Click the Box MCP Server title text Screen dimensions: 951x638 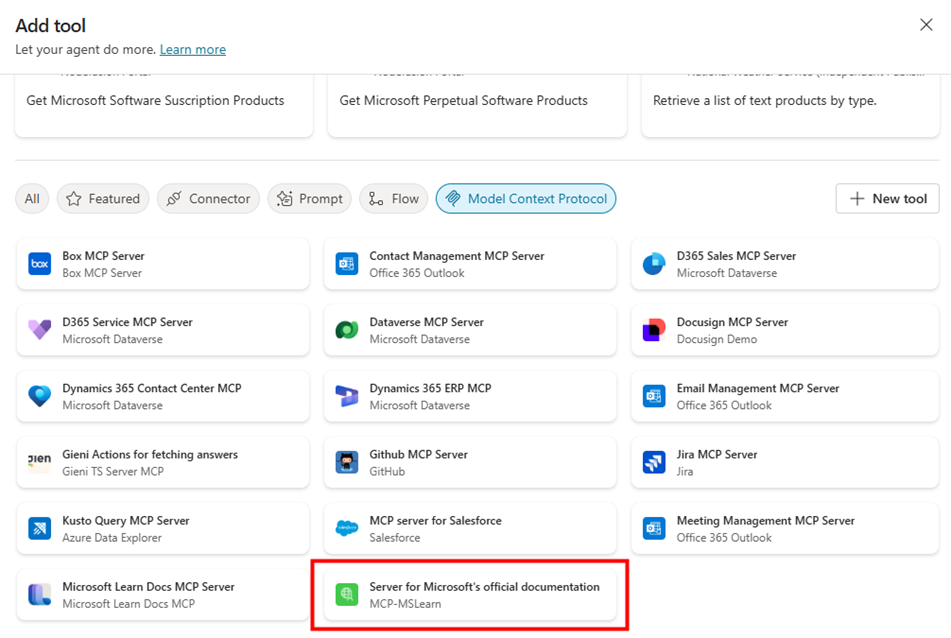[x=104, y=256]
